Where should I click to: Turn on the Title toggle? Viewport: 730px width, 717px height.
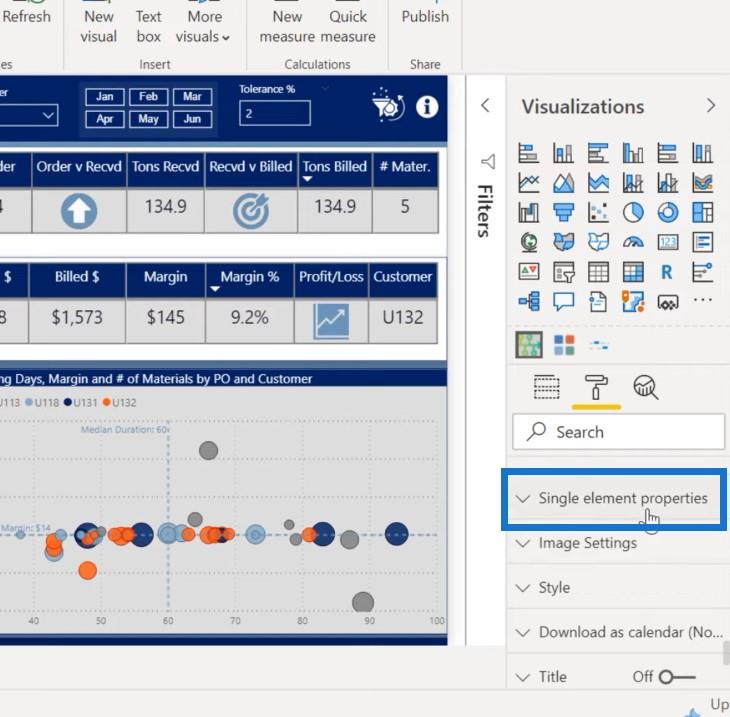click(677, 677)
